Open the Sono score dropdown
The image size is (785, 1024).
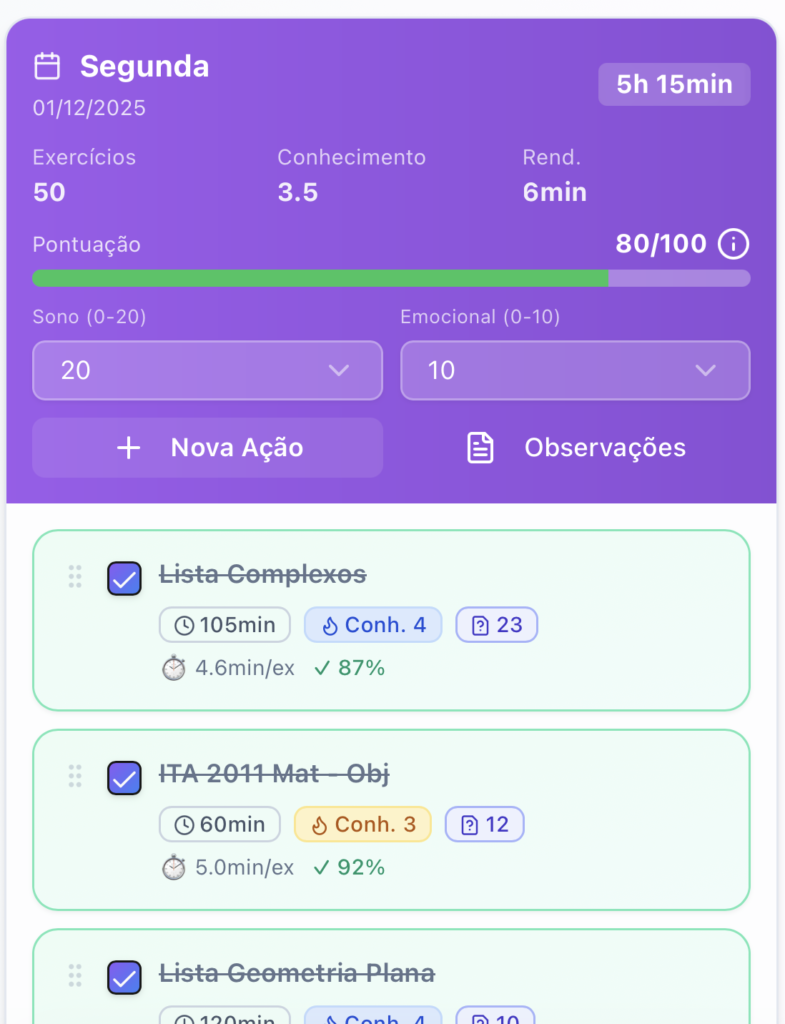pos(207,371)
